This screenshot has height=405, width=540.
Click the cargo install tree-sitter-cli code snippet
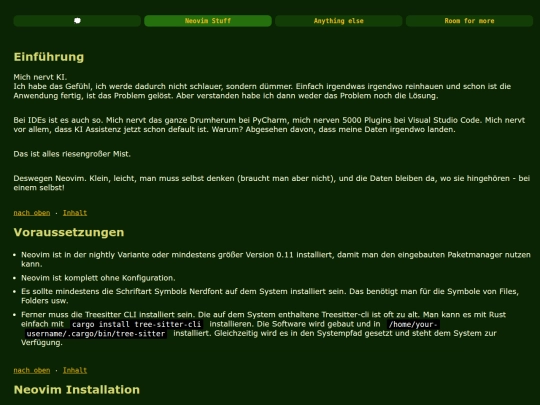(136, 324)
